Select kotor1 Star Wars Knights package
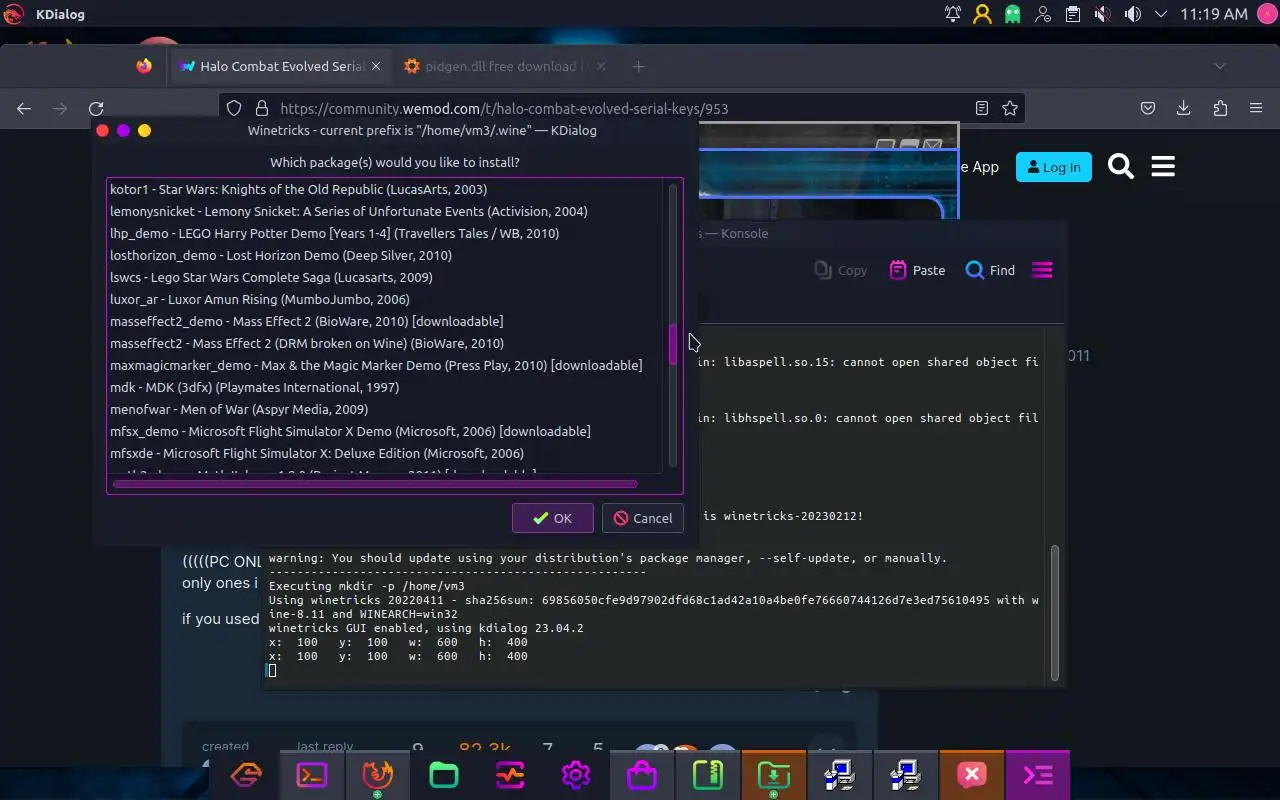The height and width of the screenshot is (800, 1280). coord(385,189)
